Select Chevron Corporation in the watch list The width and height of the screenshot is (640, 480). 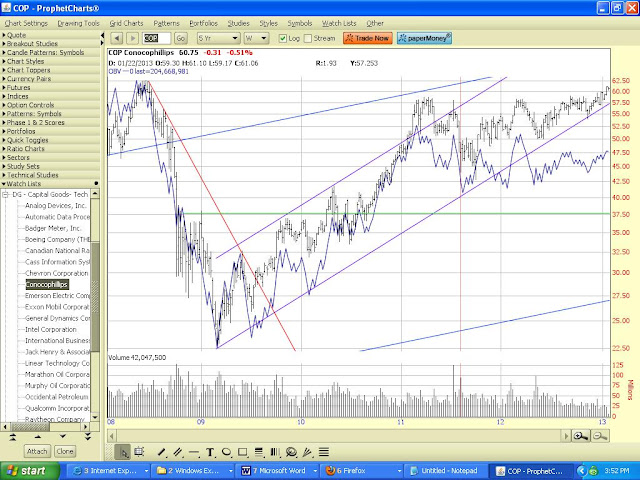tap(56, 273)
